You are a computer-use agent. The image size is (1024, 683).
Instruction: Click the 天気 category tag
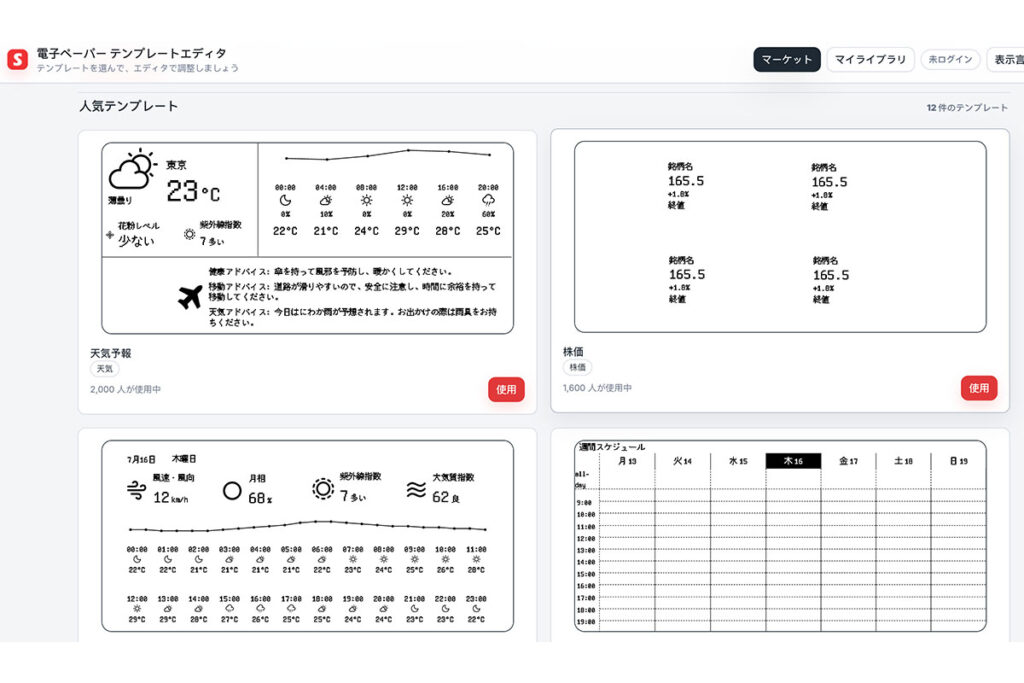pos(104,369)
